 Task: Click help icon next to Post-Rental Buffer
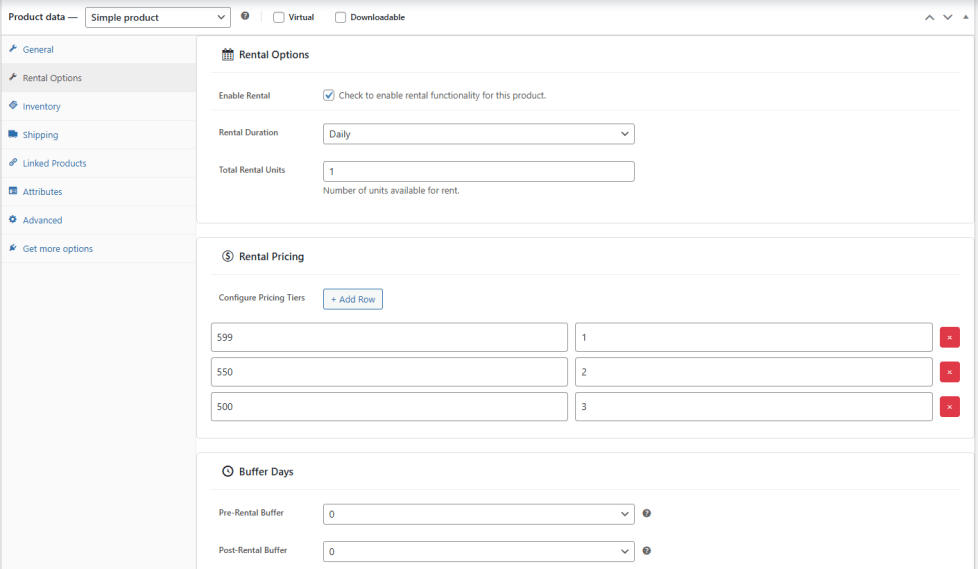pos(647,550)
